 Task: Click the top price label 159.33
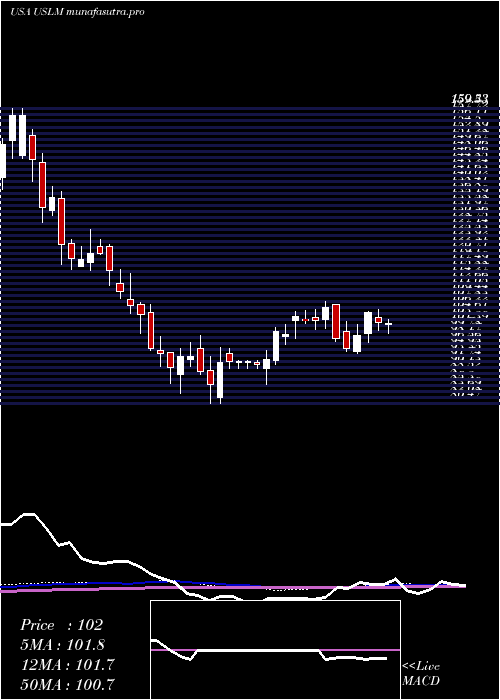pos(470,99)
